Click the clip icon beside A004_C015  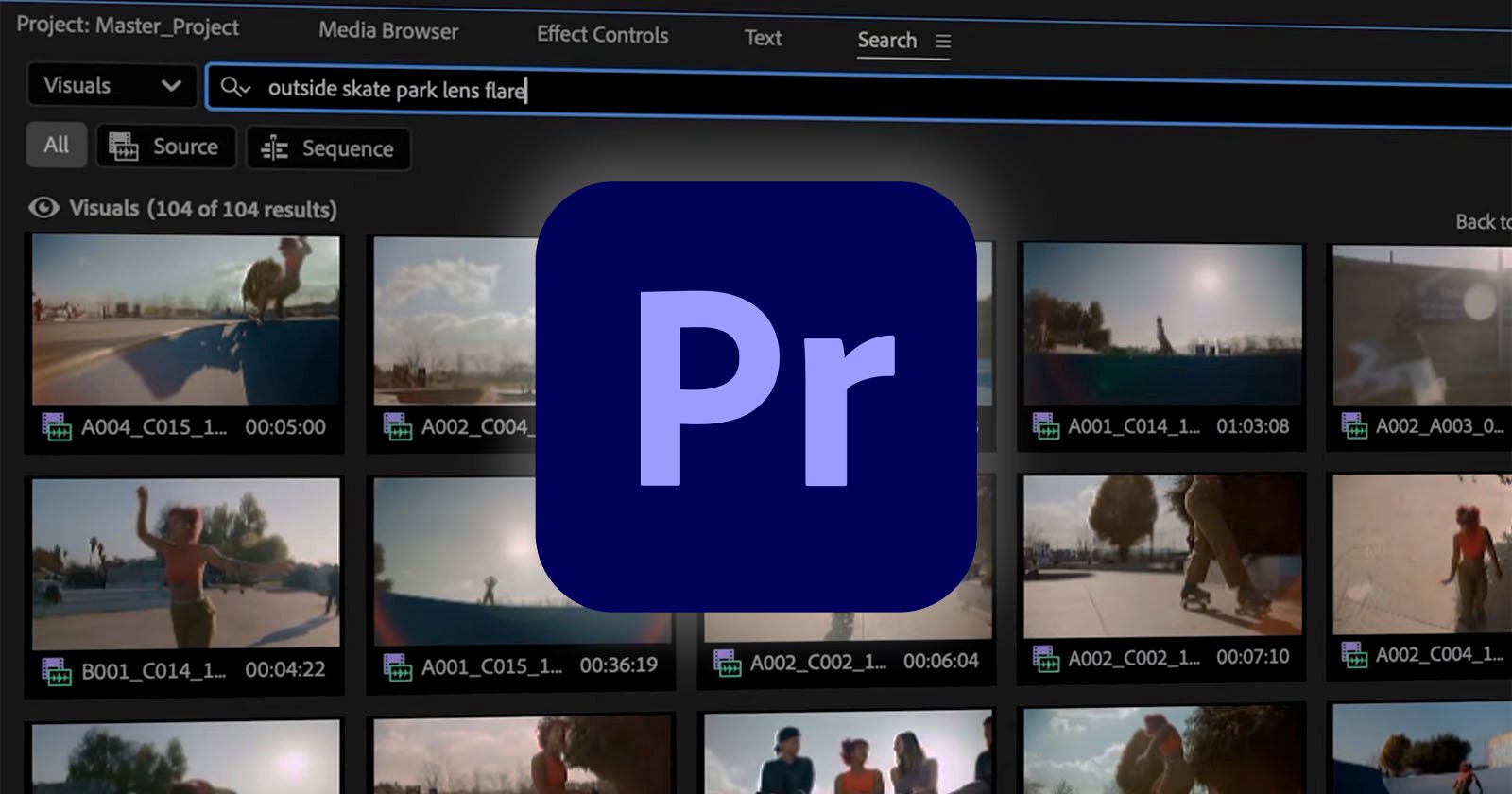coord(57,427)
